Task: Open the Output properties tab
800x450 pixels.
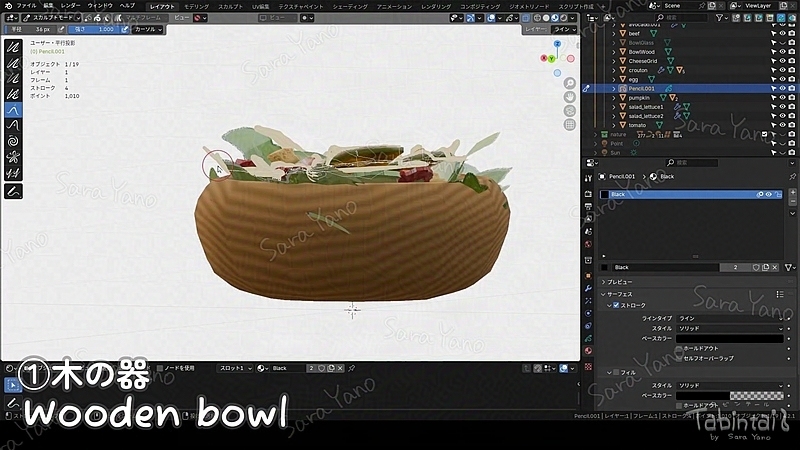Action: click(588, 207)
